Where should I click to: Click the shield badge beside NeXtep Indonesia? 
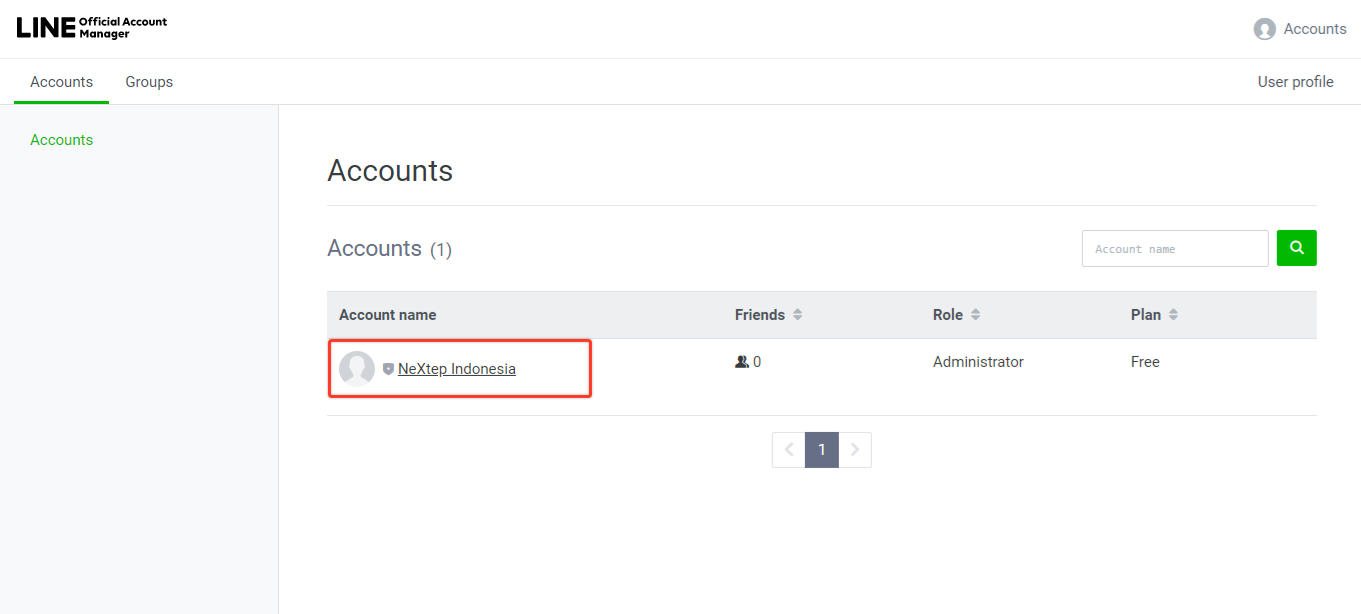pos(388,369)
